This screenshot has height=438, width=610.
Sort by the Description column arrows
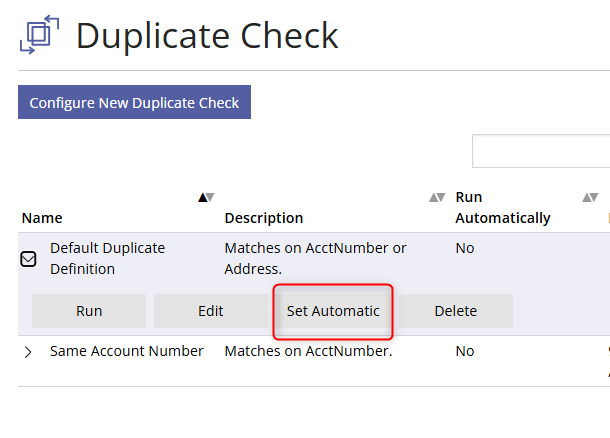click(437, 198)
